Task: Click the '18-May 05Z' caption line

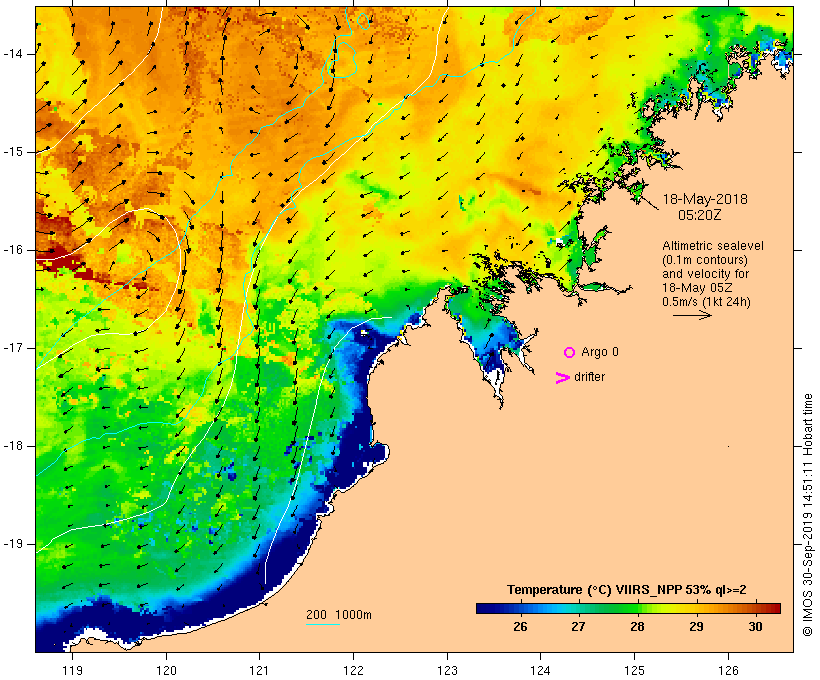Action: pos(697,288)
